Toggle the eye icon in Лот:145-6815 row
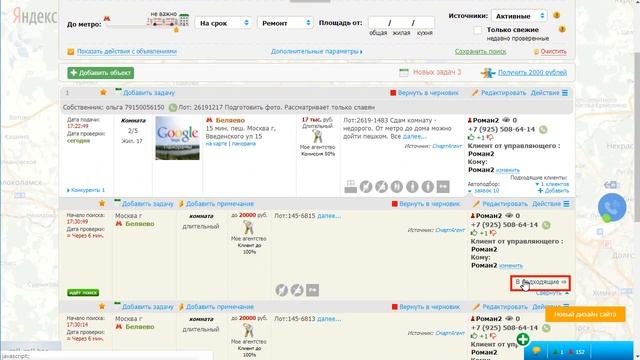The height and width of the screenshot is (360, 640). click(x=509, y=216)
